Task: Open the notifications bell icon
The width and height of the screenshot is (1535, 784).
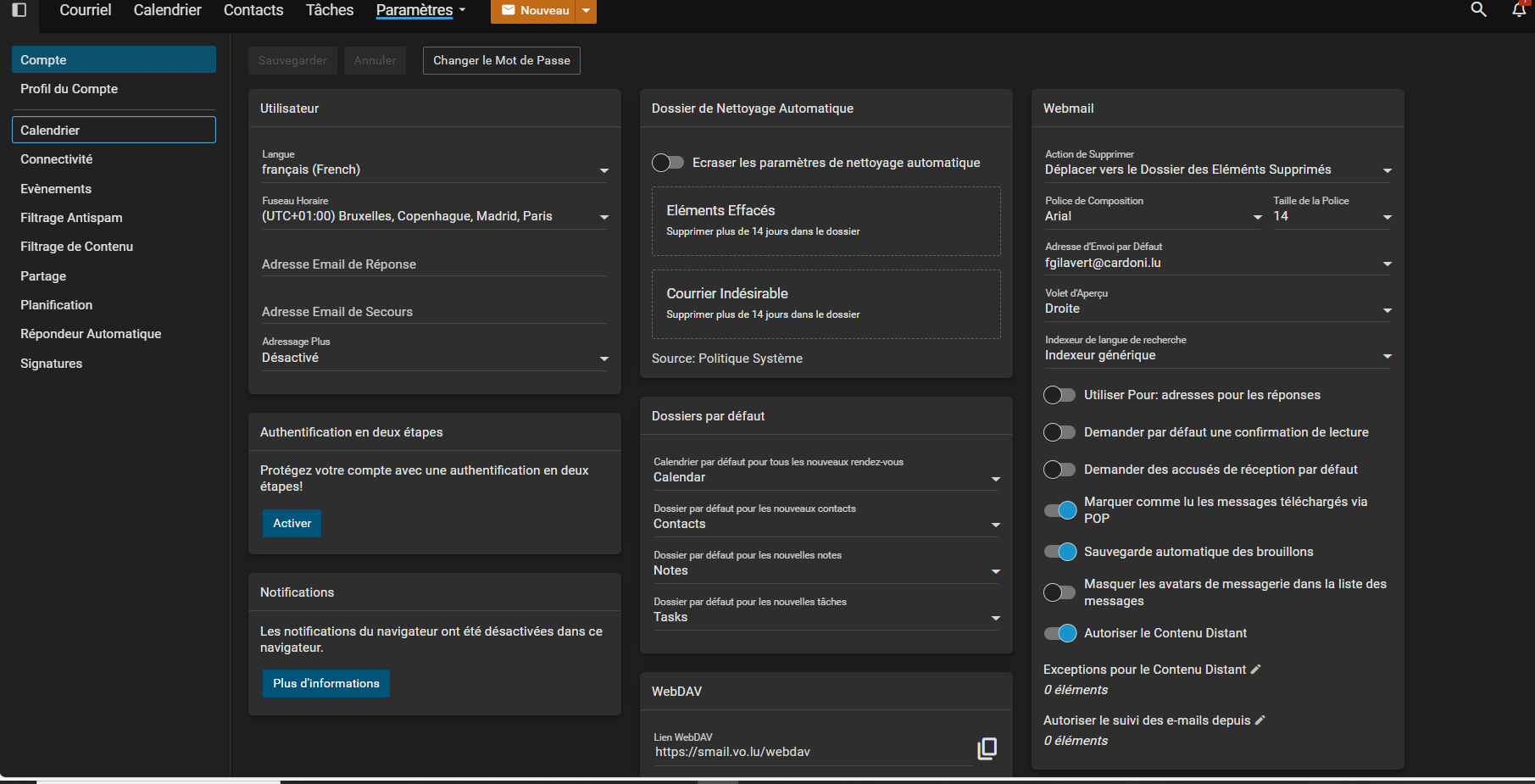Action: [1519, 10]
